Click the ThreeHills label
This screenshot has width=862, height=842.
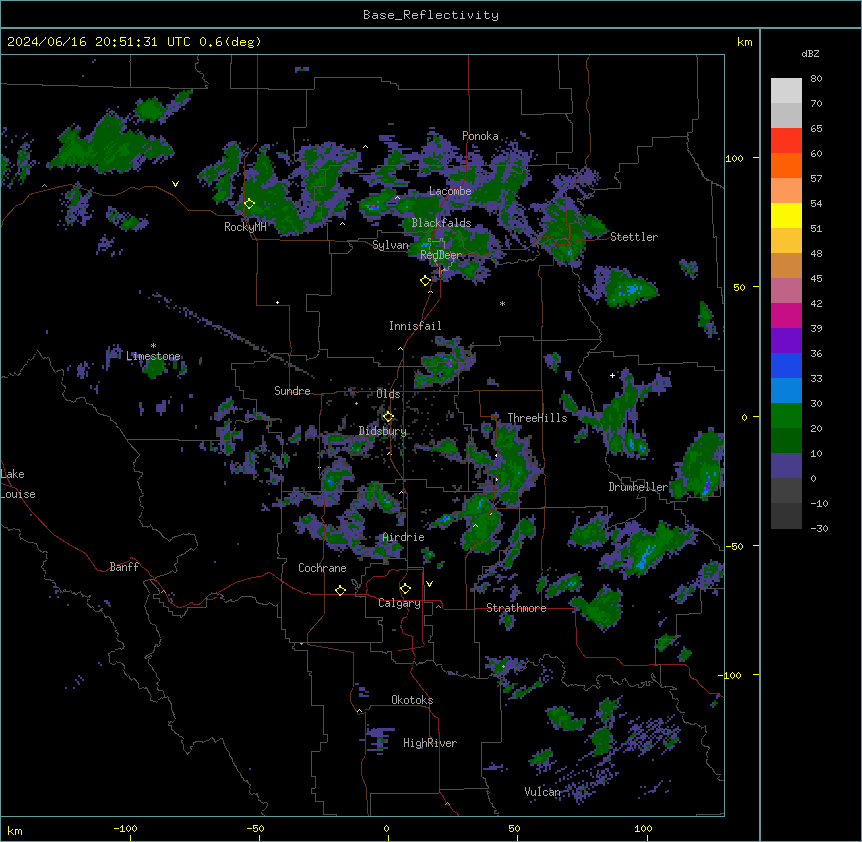[x=537, y=418]
